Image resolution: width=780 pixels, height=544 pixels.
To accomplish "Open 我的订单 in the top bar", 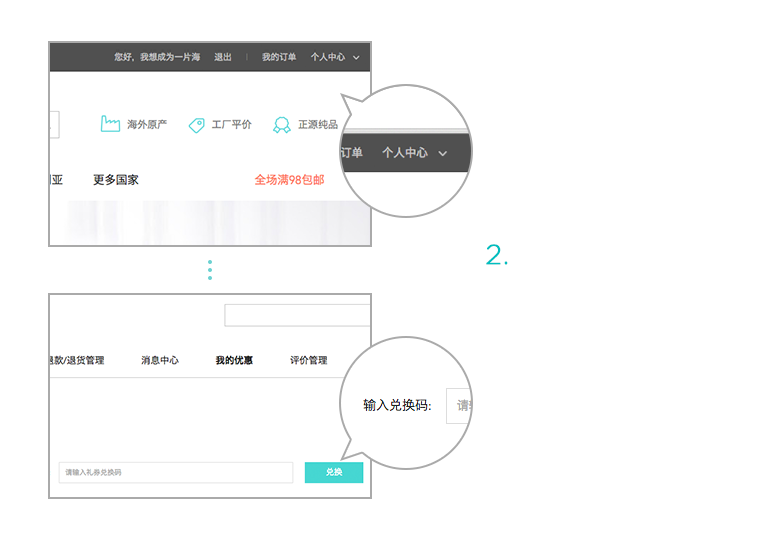I will (x=279, y=57).
